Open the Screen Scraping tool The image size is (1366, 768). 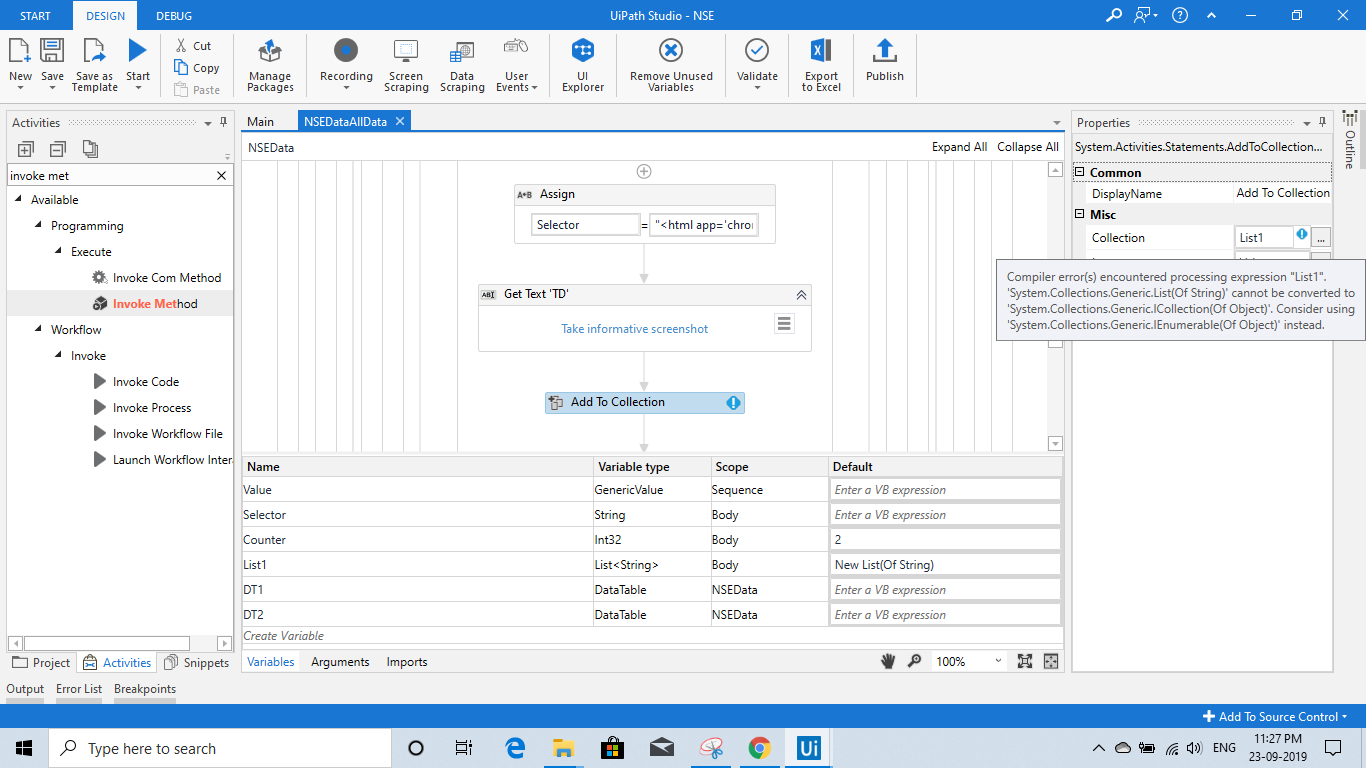pyautogui.click(x=406, y=52)
